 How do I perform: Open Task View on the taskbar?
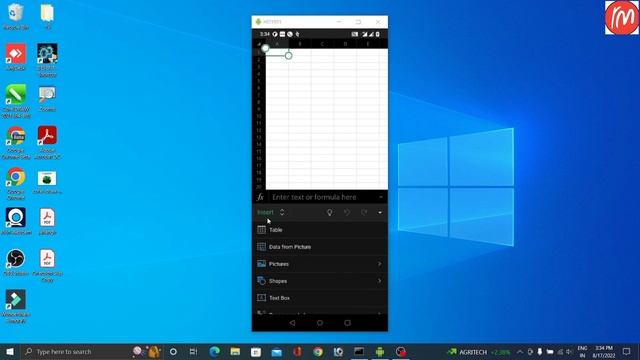pyautogui.click(x=193, y=351)
